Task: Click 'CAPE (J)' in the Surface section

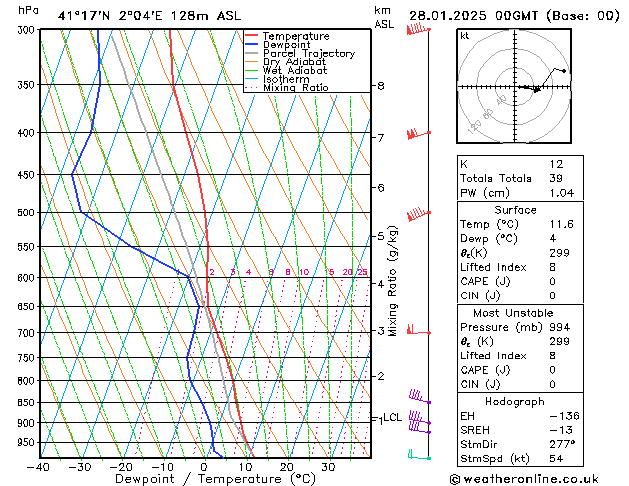Action: (x=485, y=281)
